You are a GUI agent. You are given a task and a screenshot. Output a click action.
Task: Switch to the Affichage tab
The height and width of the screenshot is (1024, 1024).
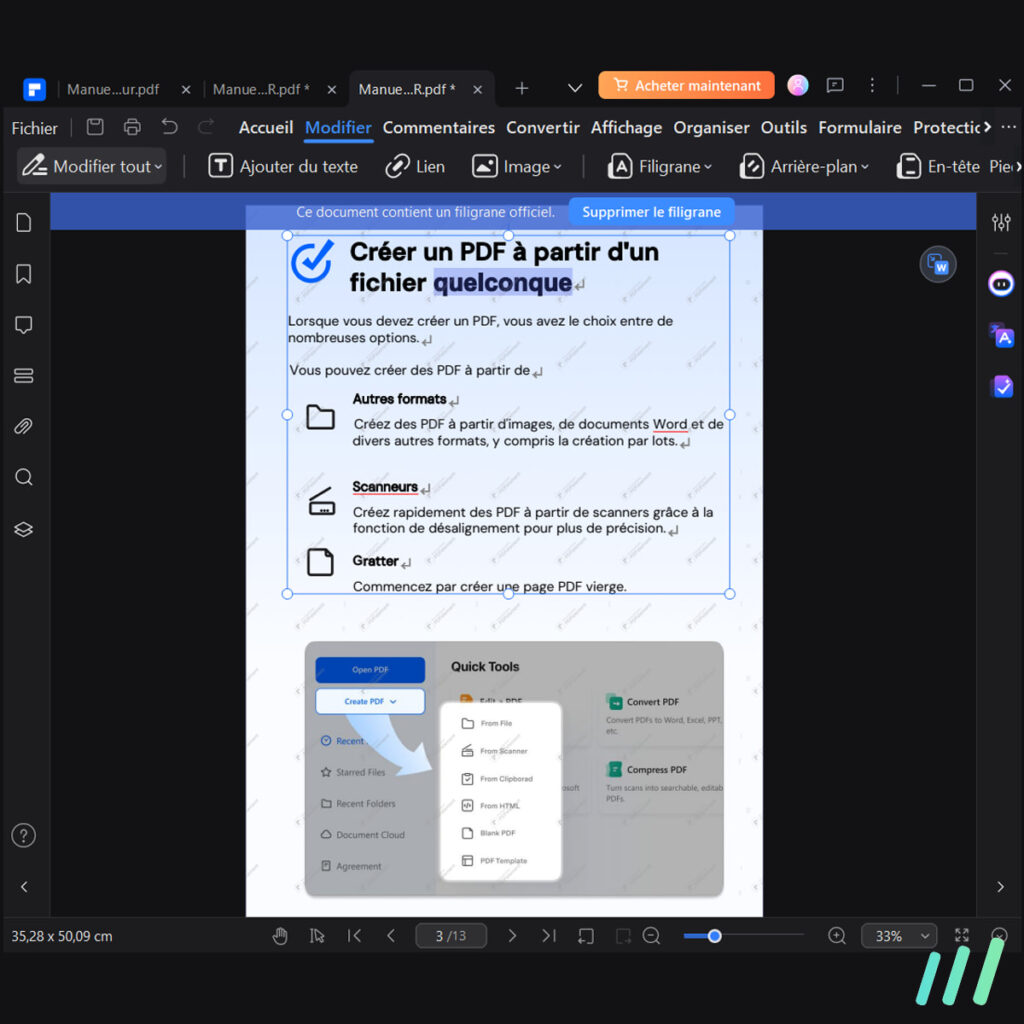point(626,127)
